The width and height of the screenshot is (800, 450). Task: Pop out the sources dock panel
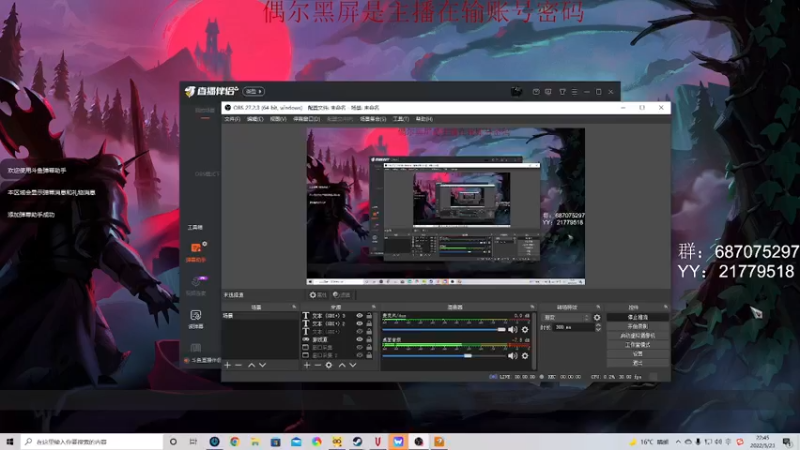tap(374, 307)
